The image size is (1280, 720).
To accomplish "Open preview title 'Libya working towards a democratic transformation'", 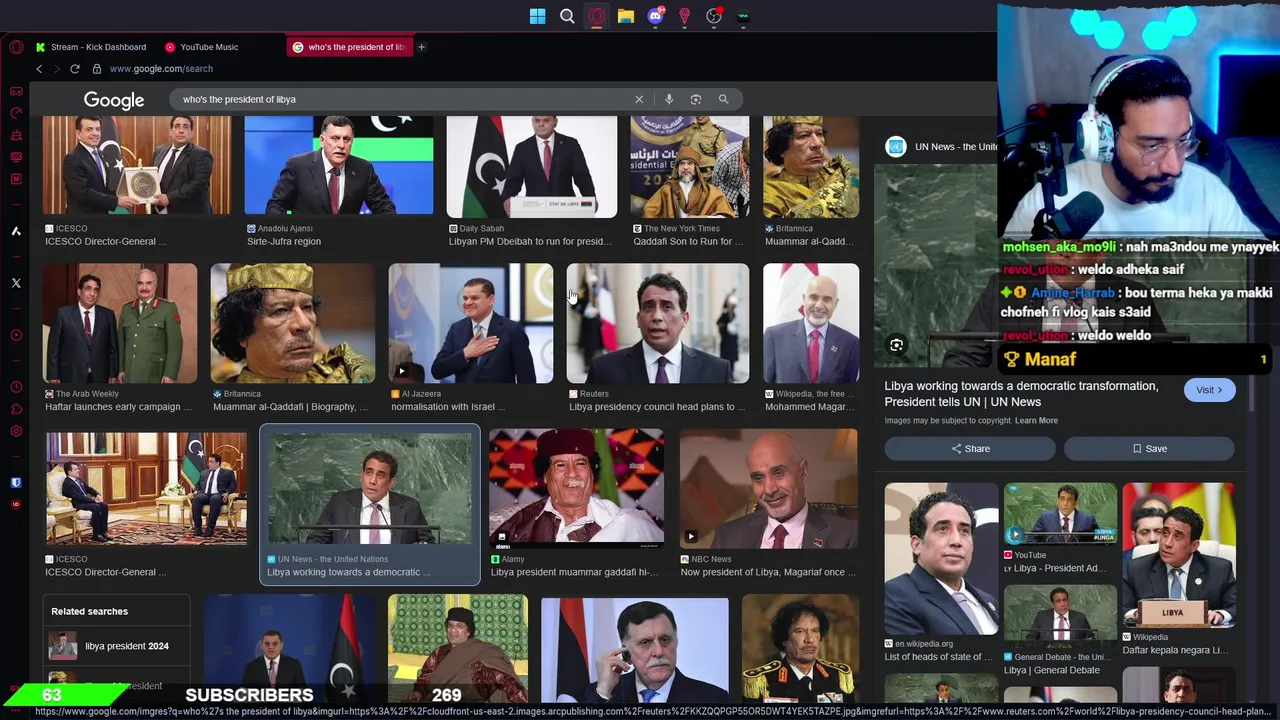I will [1021, 394].
